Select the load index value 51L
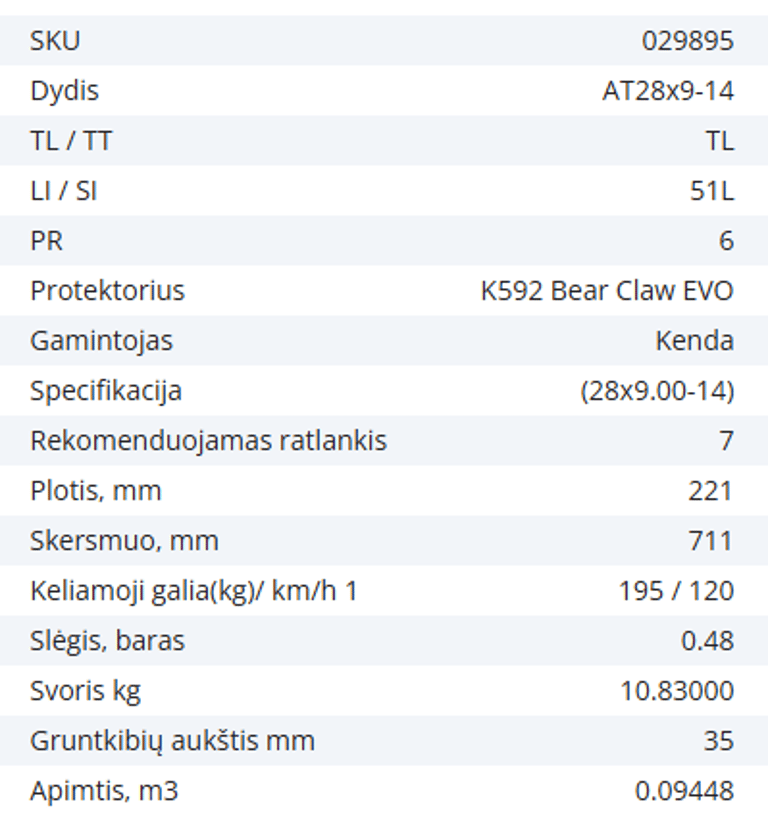Viewport: 768px width, 831px height. pos(711,191)
